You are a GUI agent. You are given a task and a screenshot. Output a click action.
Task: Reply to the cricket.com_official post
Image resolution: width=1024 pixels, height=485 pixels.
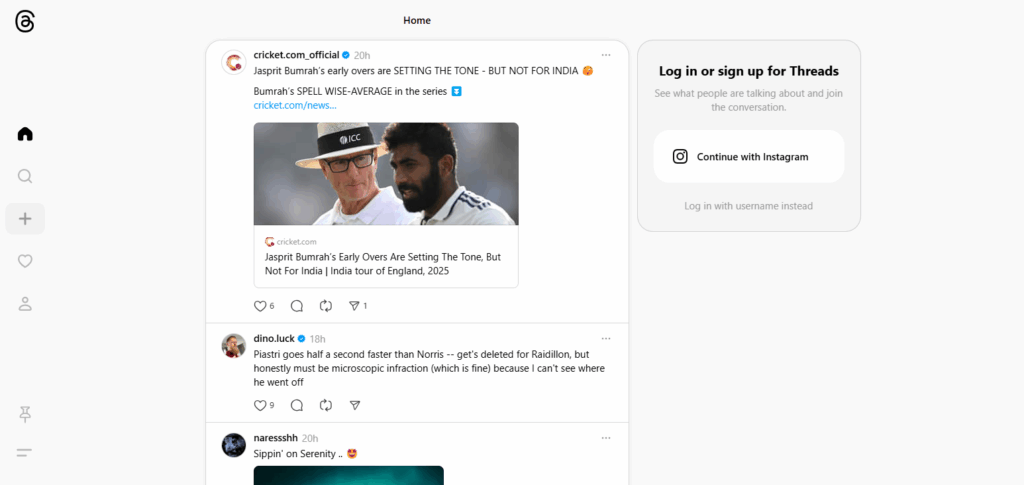pyautogui.click(x=296, y=305)
